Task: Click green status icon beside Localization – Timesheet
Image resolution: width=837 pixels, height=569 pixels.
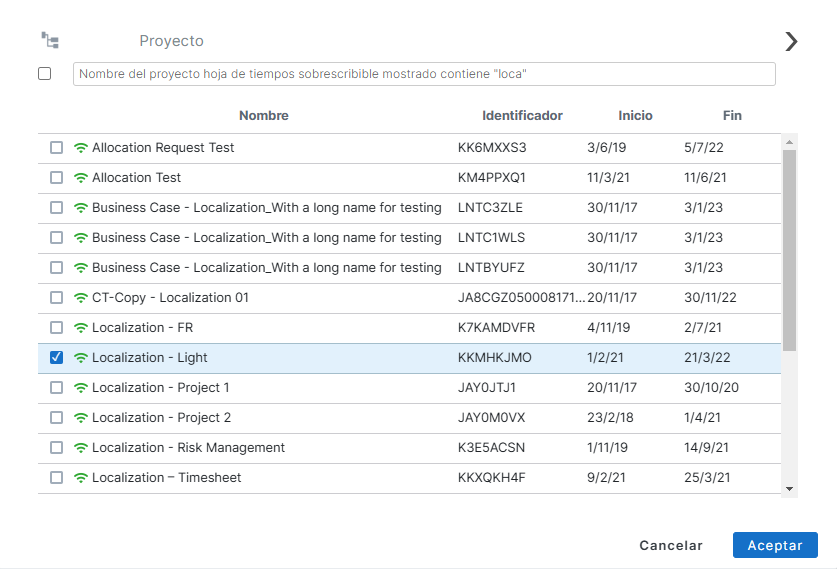Action: 81,478
